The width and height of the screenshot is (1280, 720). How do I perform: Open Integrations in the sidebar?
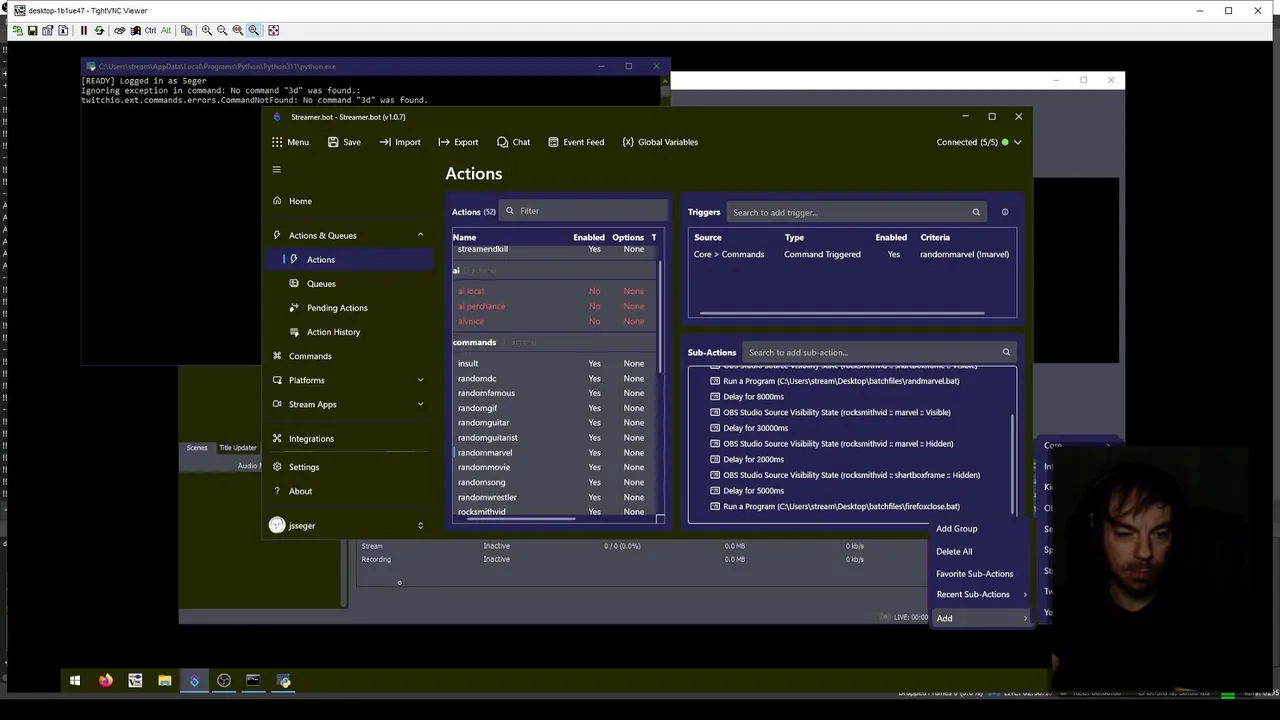(x=350, y=438)
